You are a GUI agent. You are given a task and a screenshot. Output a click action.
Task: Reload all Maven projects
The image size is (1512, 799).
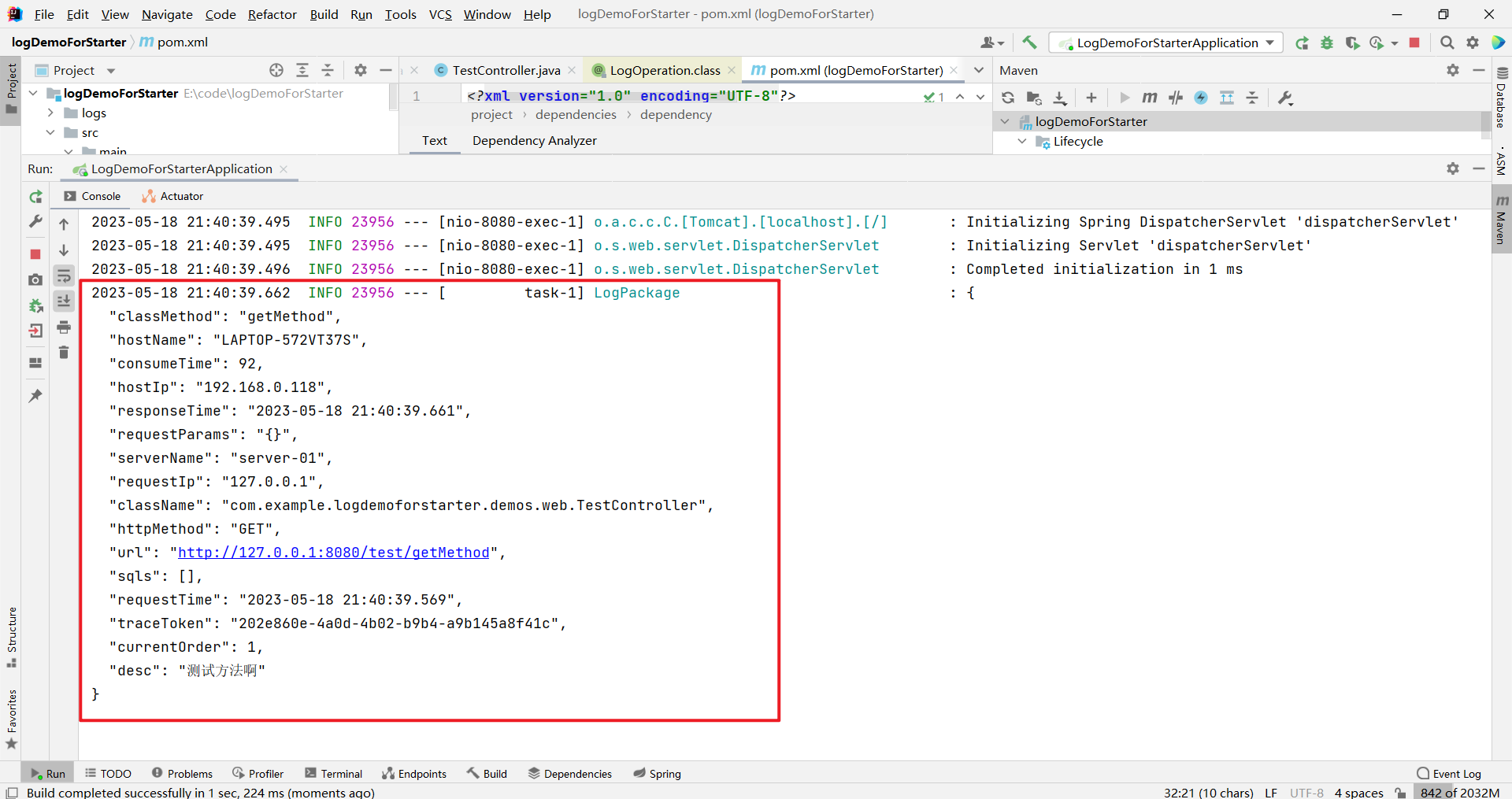1008,98
